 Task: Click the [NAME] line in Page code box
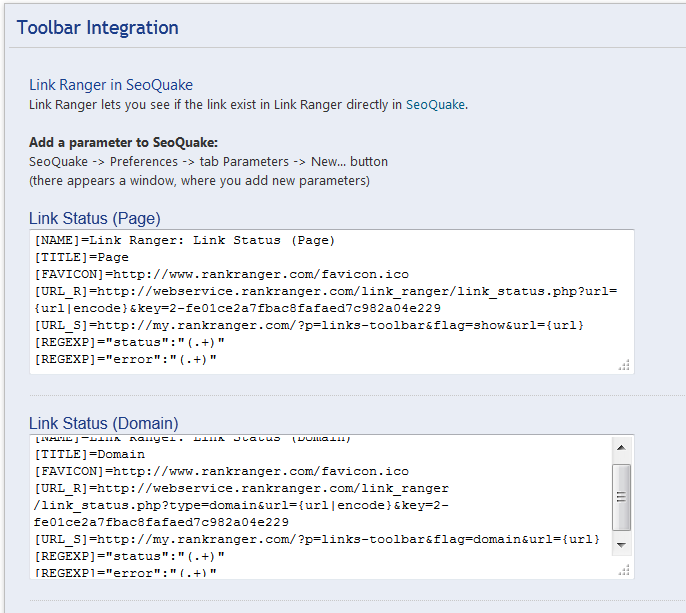pos(184,240)
